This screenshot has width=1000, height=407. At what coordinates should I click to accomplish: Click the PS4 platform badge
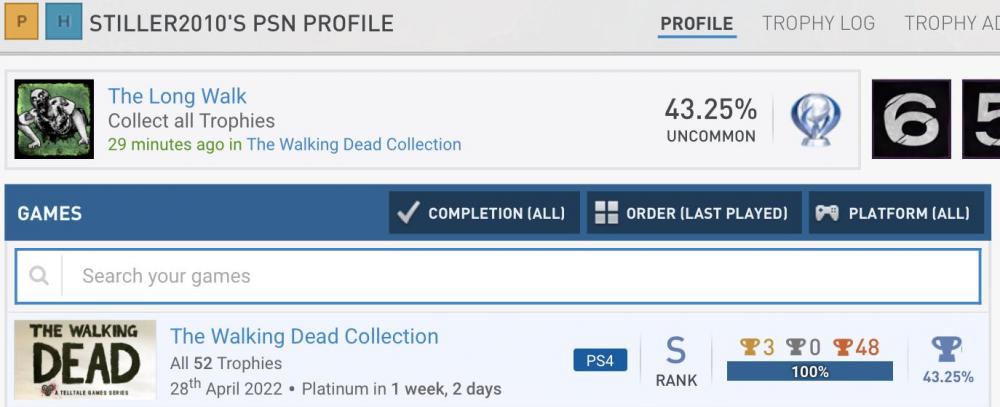coord(600,360)
